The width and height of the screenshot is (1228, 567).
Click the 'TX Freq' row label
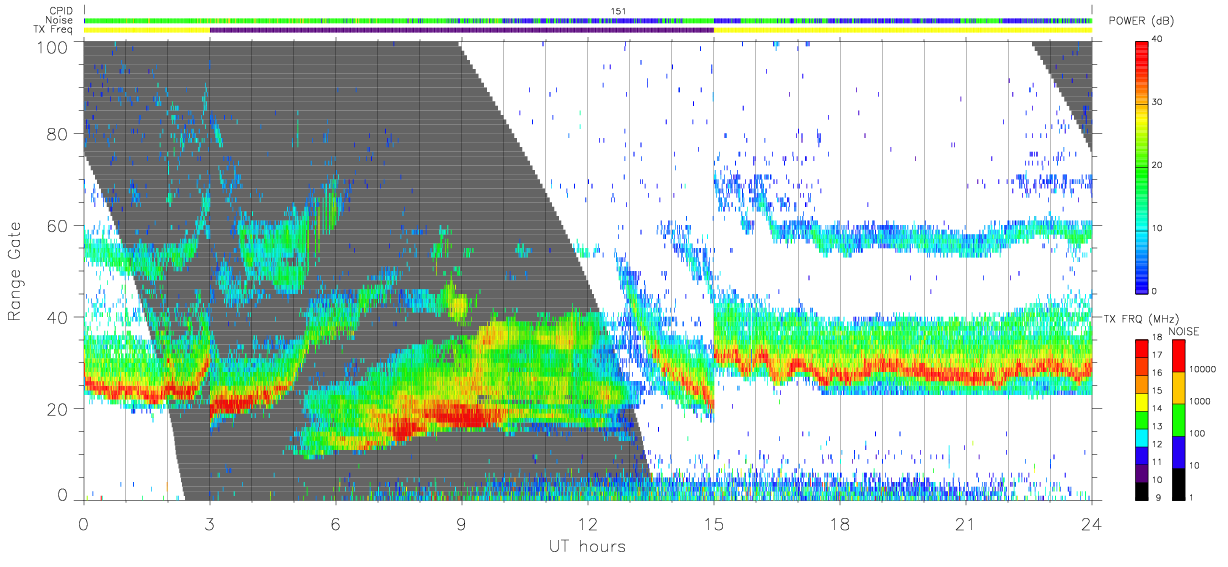point(55,30)
